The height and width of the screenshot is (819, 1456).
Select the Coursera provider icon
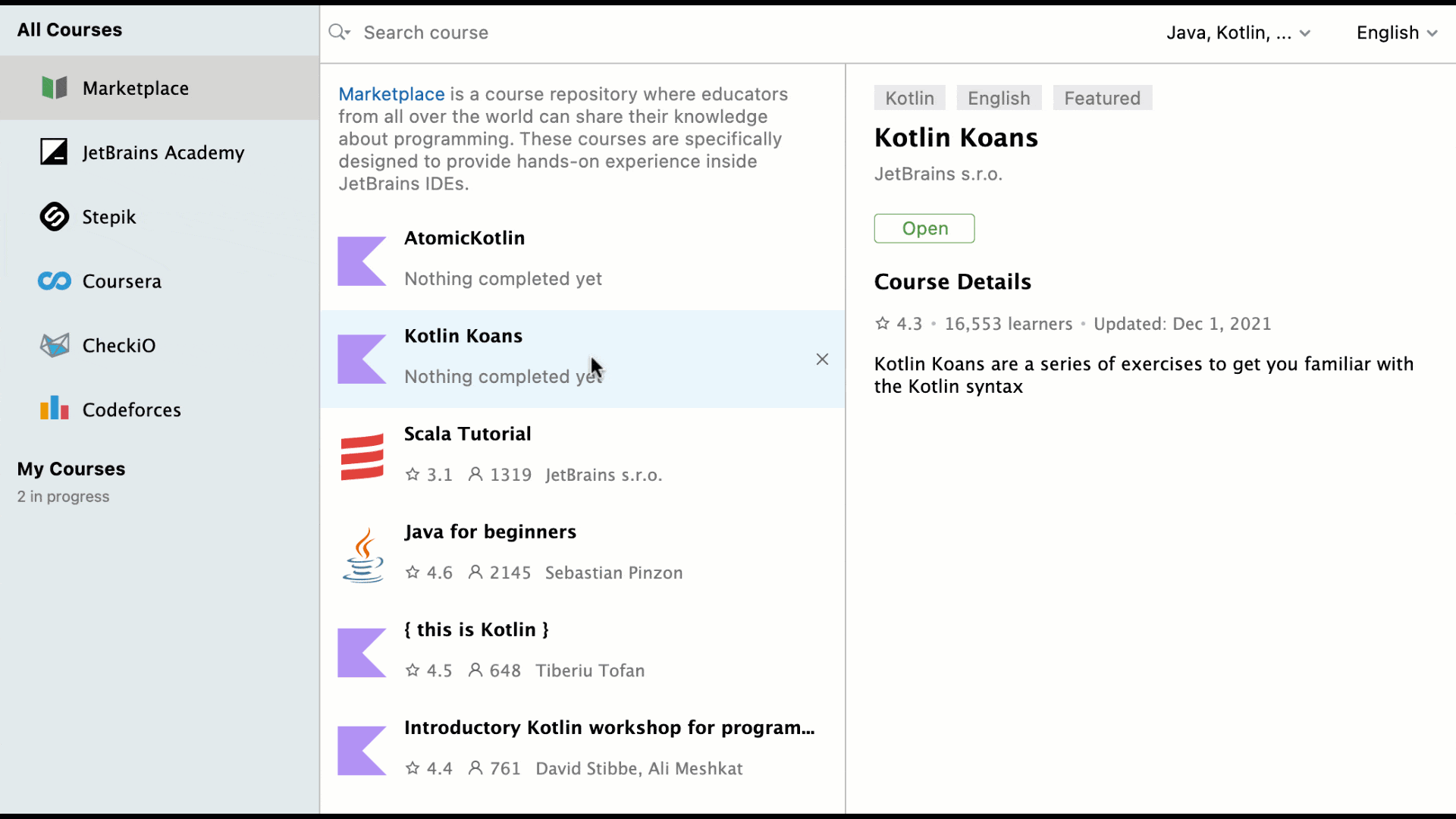coord(53,281)
